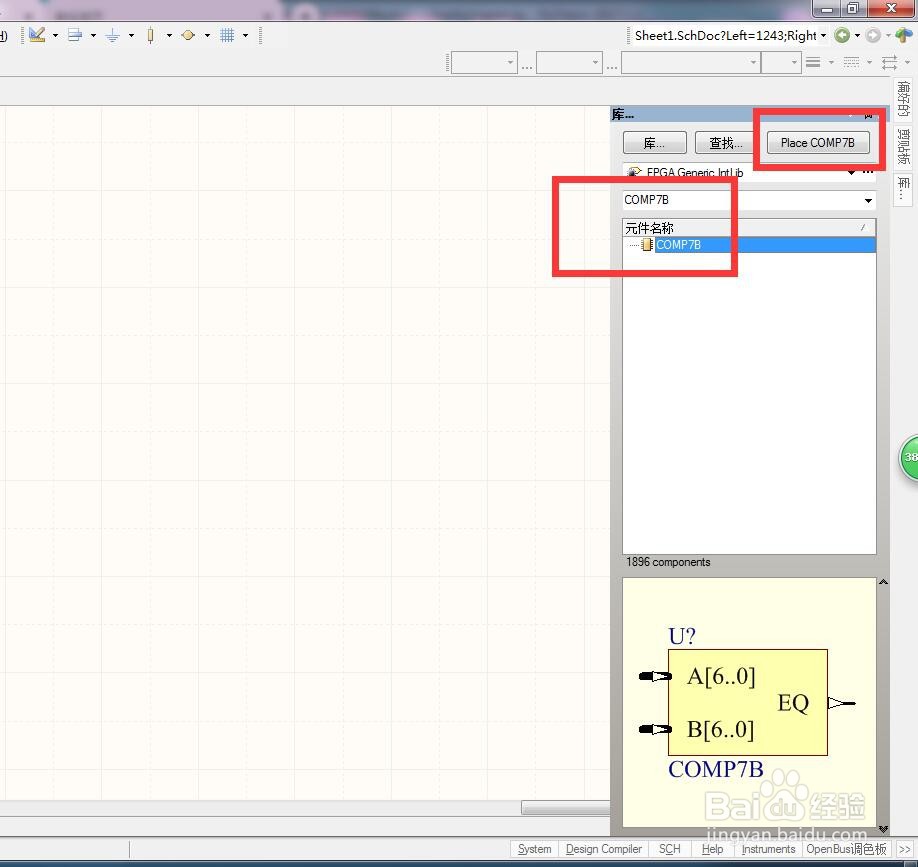Click the COMP7B component chip icon
The image size is (918, 867).
pos(647,245)
